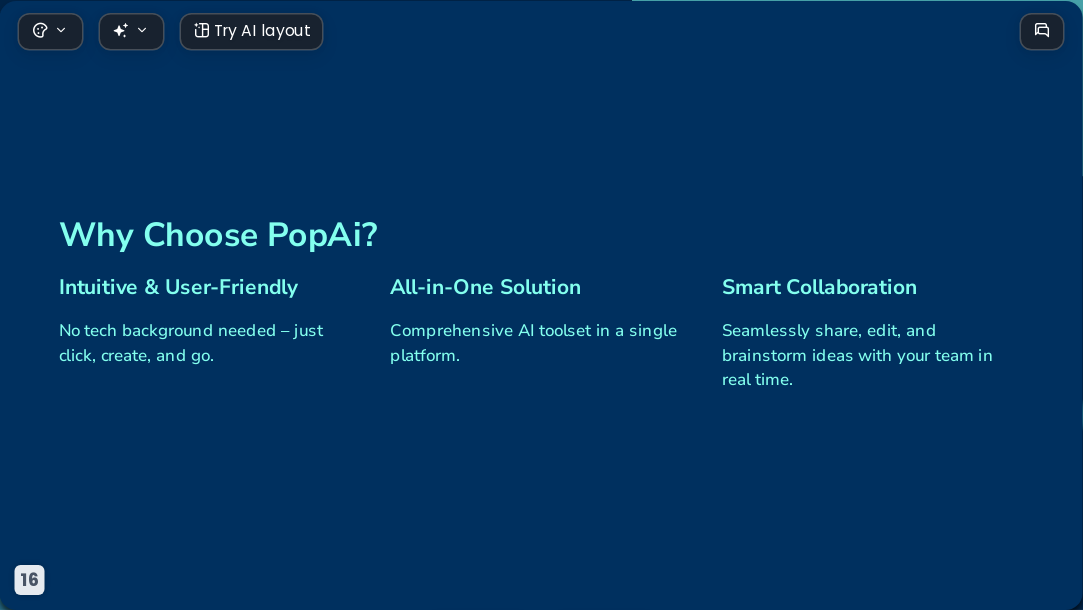The width and height of the screenshot is (1083, 611).
Task: Open the theme palette dropdown
Action: pyautogui.click(x=50, y=32)
